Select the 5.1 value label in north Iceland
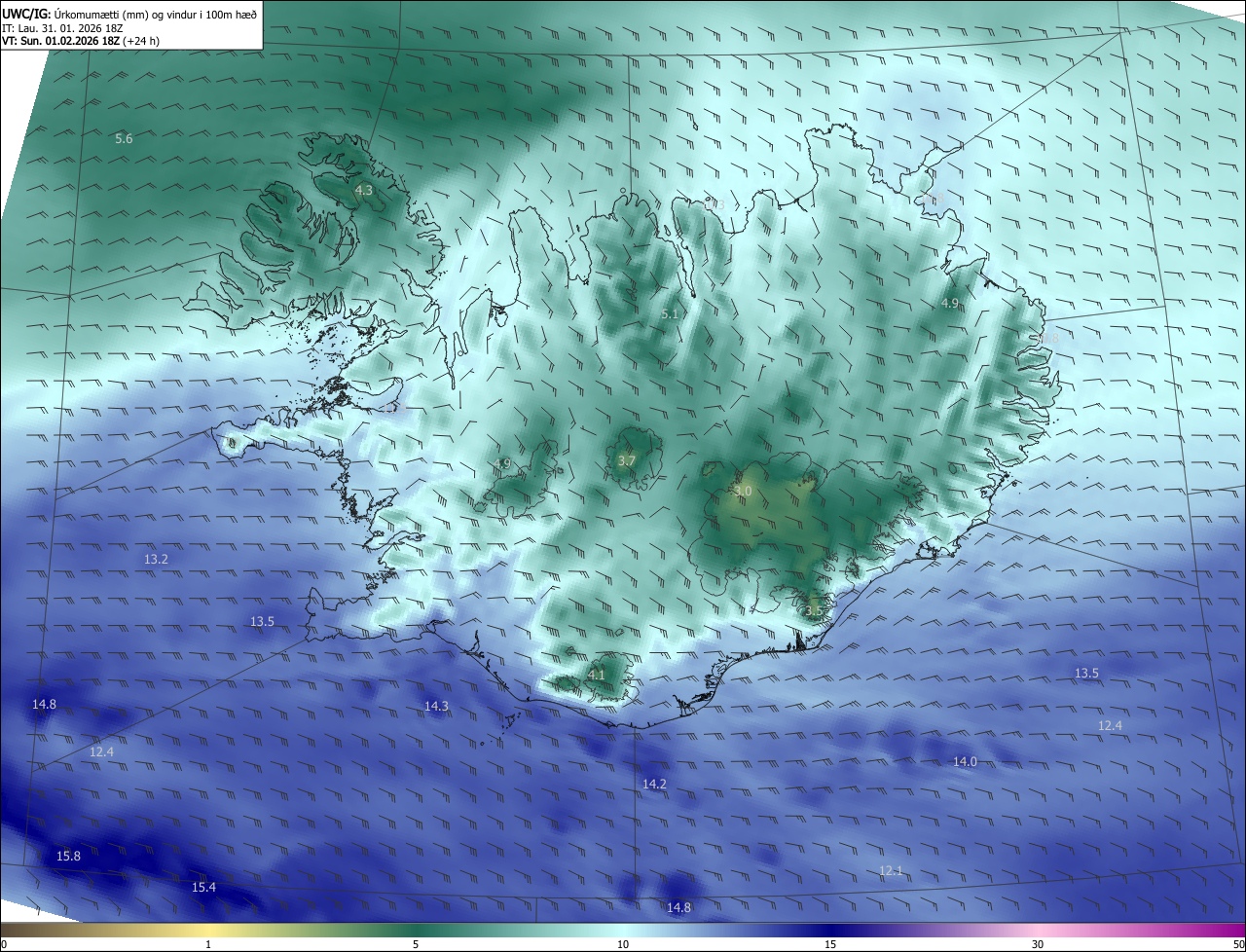This screenshot has width=1246, height=952. (x=670, y=314)
